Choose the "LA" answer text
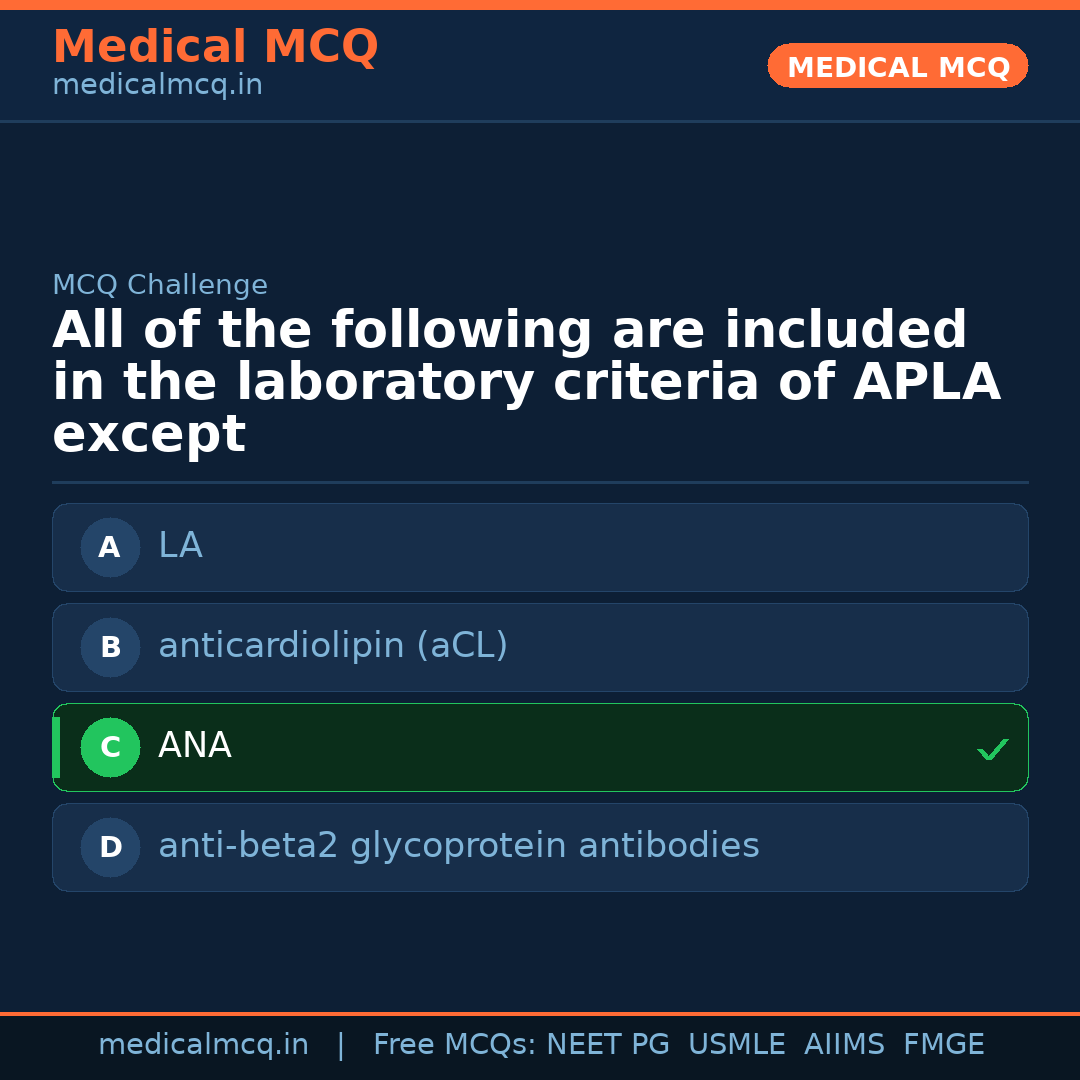The width and height of the screenshot is (1080, 1080). [x=180, y=546]
